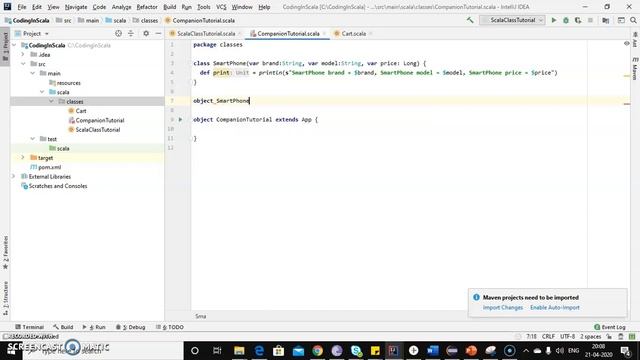Click 2 spaces indent setting
This screenshot has width=640, height=360.
(x=591, y=337)
